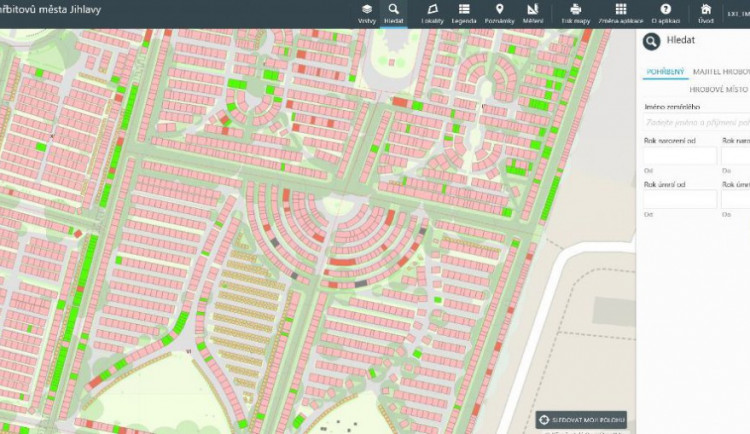
Task: Go to Úvod home page
Action: tap(706, 12)
